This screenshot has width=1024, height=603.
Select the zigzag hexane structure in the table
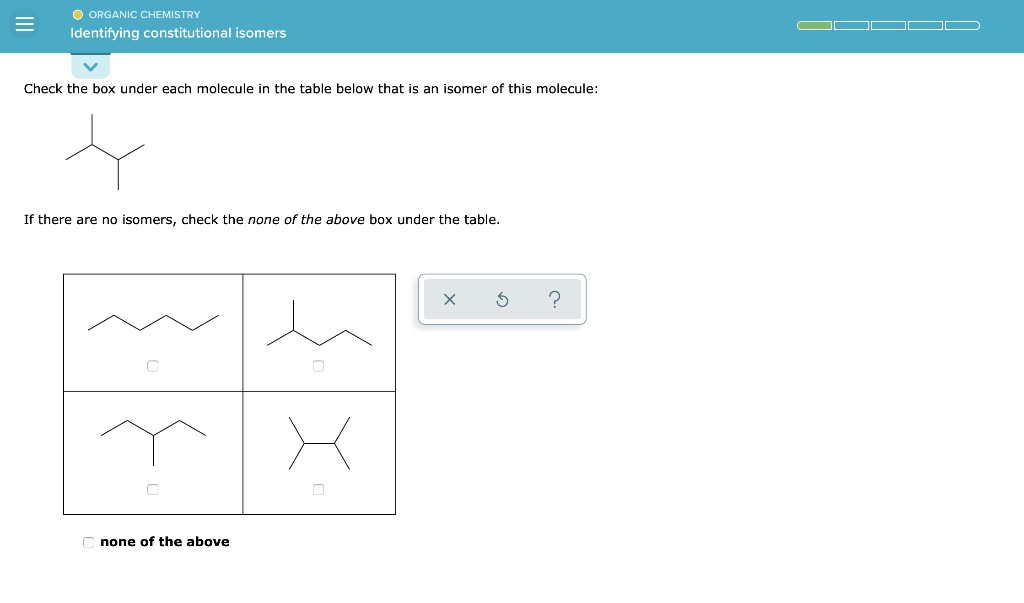pos(152,322)
